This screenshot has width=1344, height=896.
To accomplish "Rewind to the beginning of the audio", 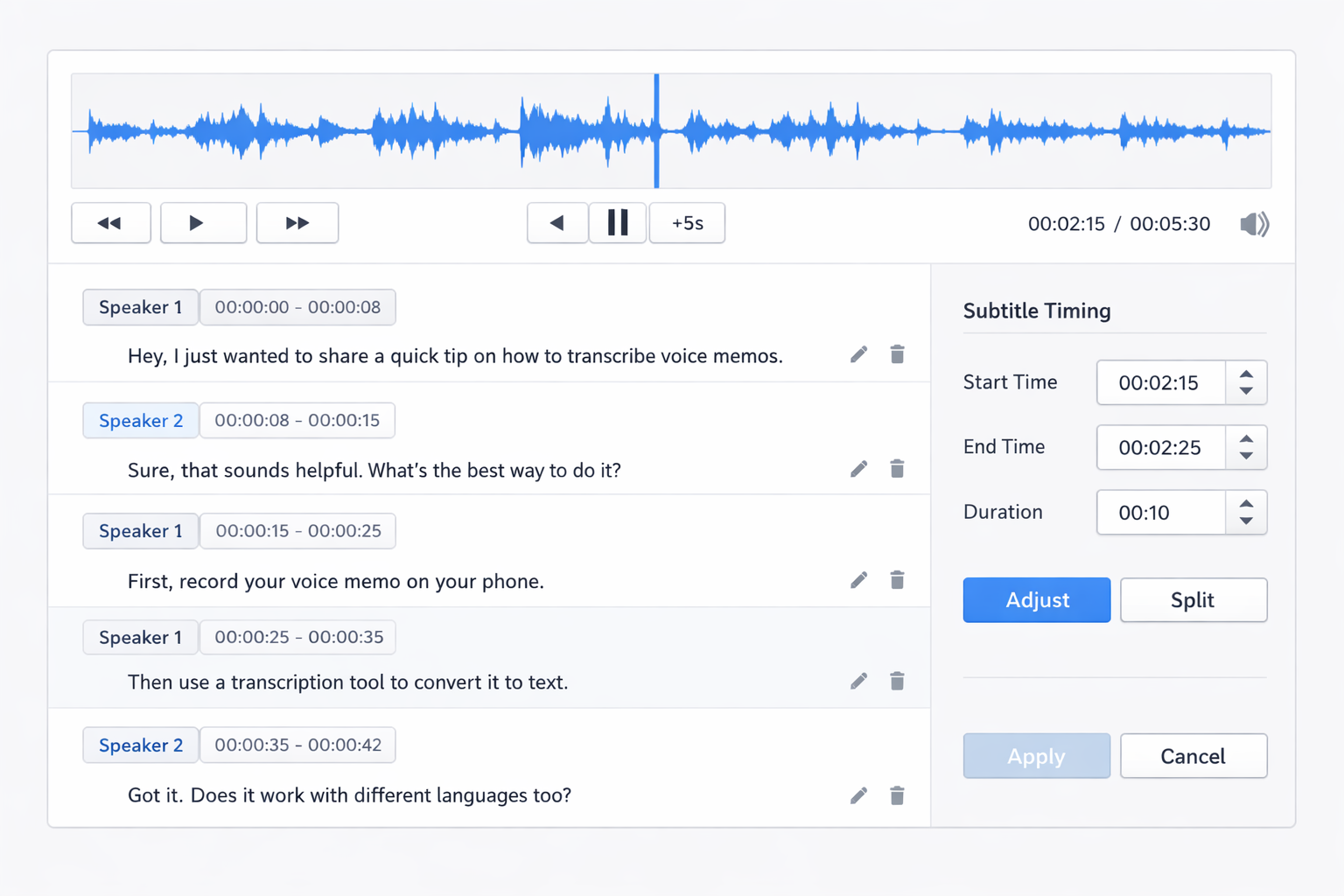I will coord(111,223).
